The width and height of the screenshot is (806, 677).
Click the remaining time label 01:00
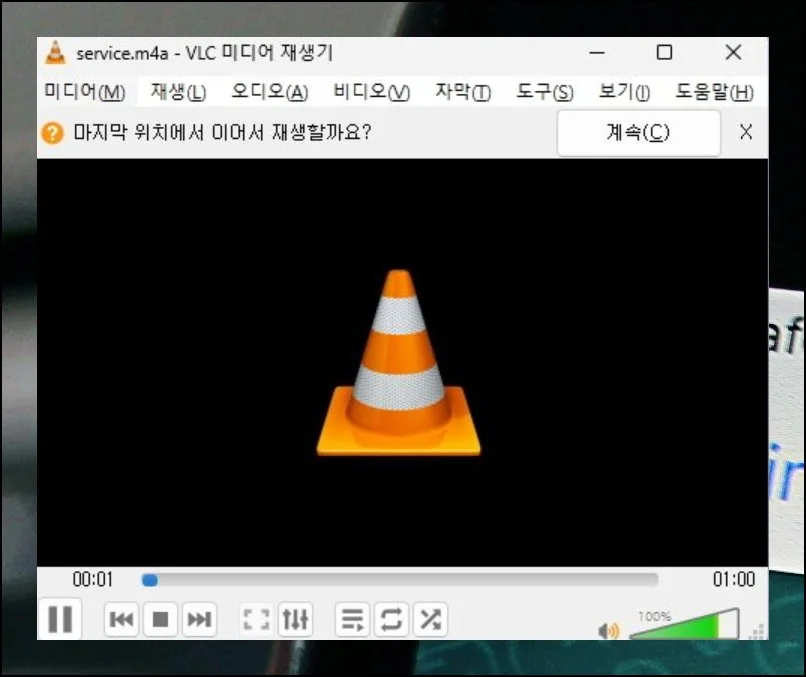click(734, 579)
